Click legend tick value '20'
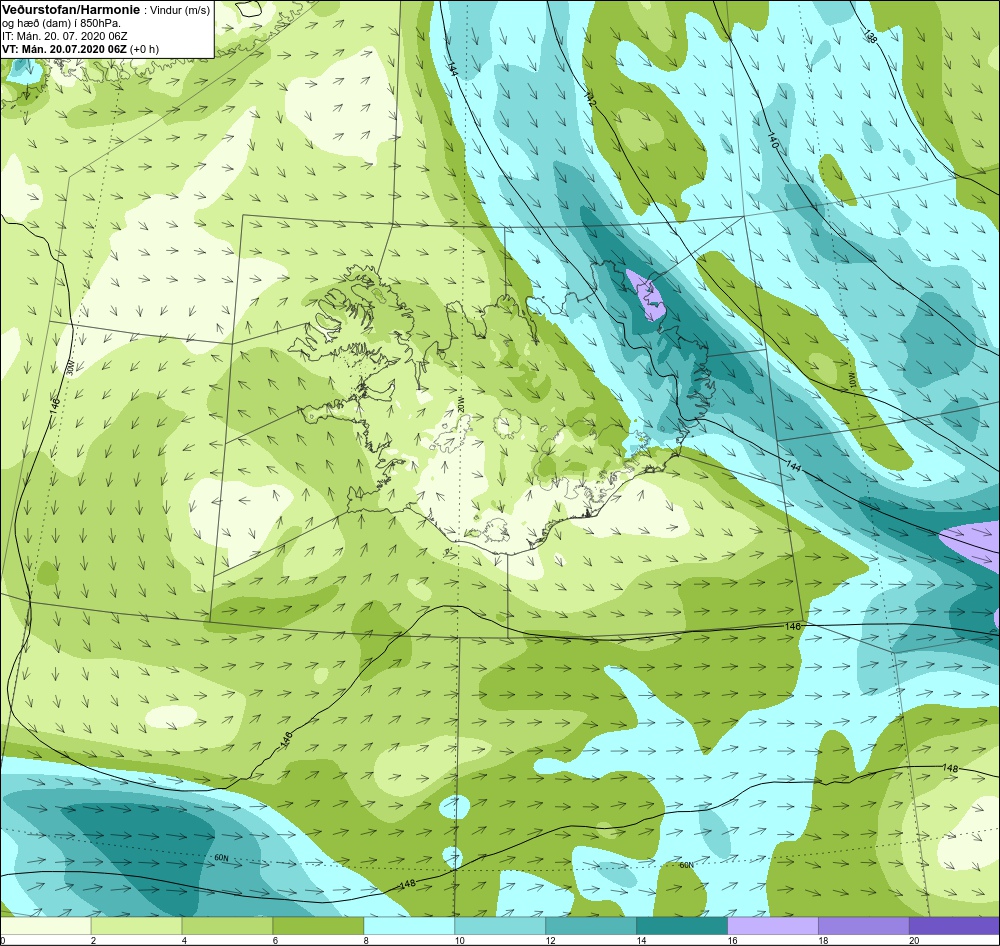This screenshot has height=946, width=1000. click(914, 940)
